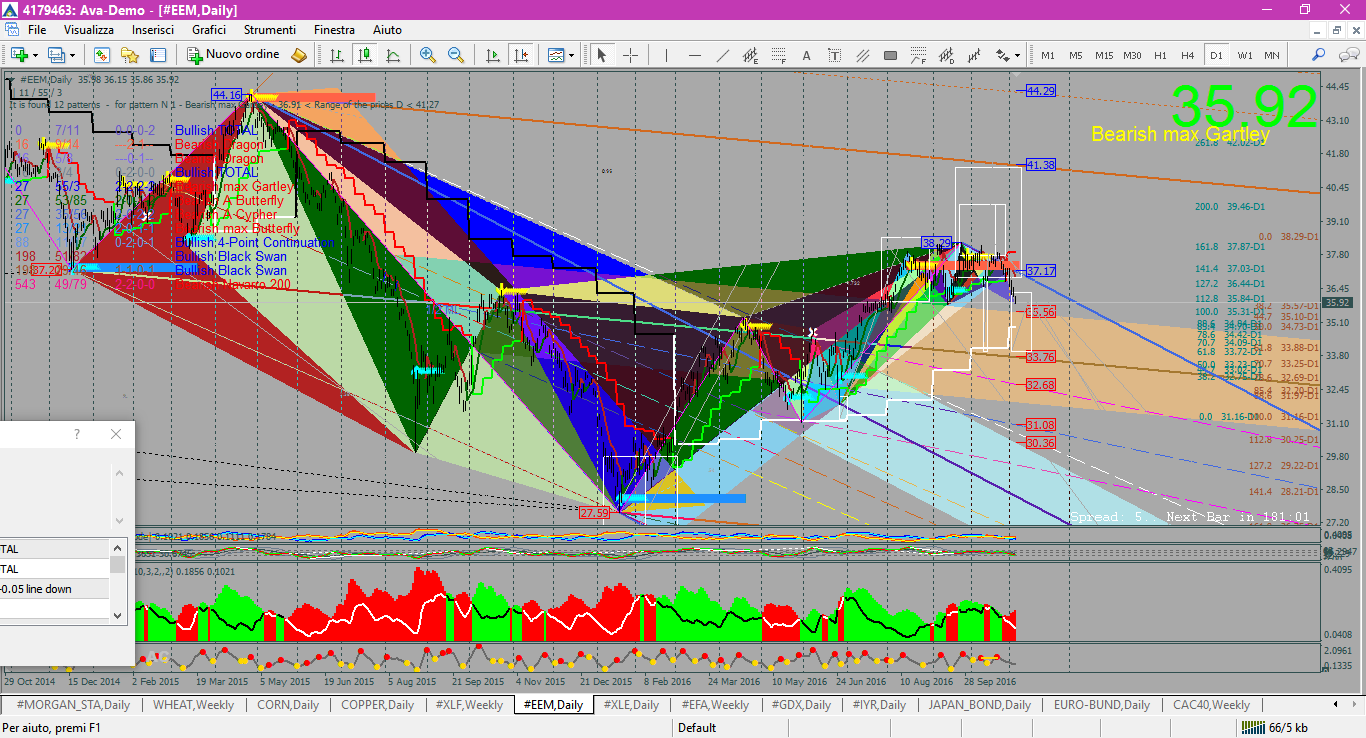
Task: Select the text label tool
Action: tap(834, 55)
